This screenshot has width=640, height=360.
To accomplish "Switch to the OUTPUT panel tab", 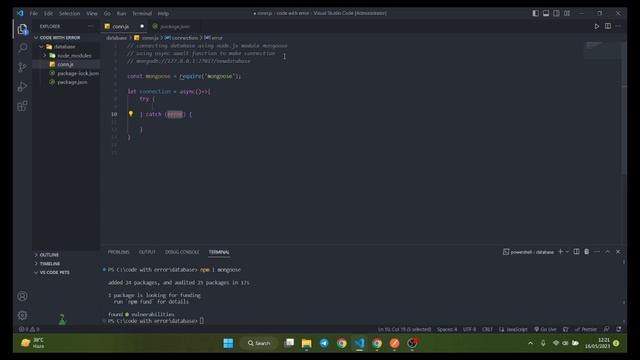I will (x=147, y=252).
